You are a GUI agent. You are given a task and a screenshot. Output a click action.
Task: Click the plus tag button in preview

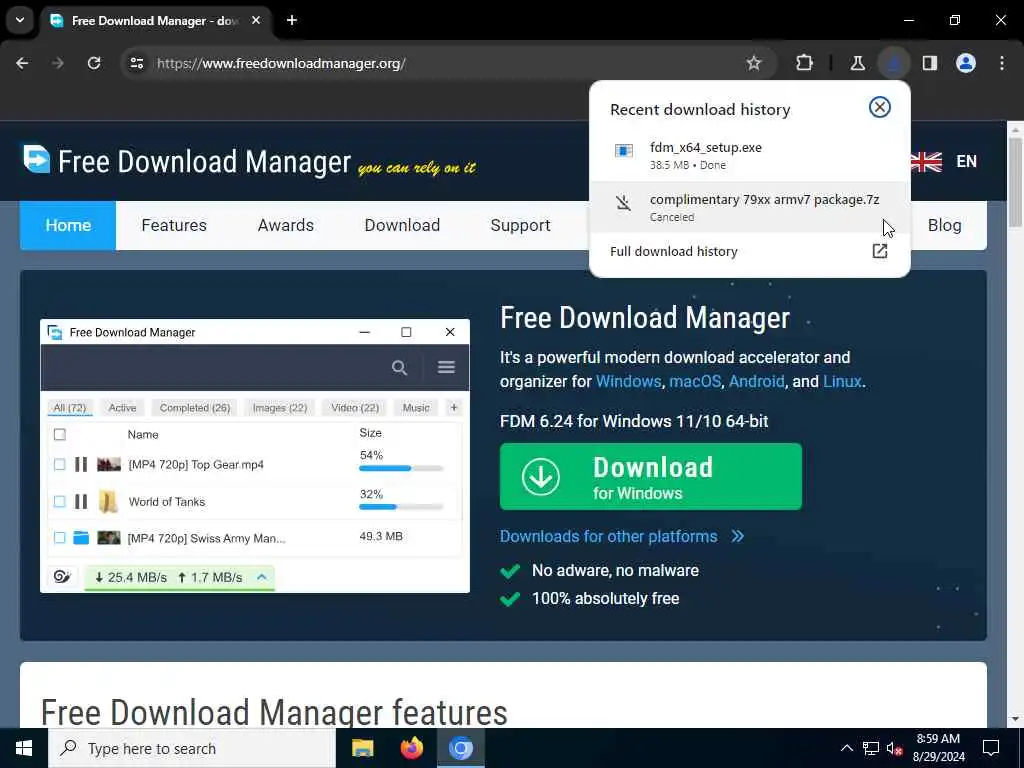454,408
